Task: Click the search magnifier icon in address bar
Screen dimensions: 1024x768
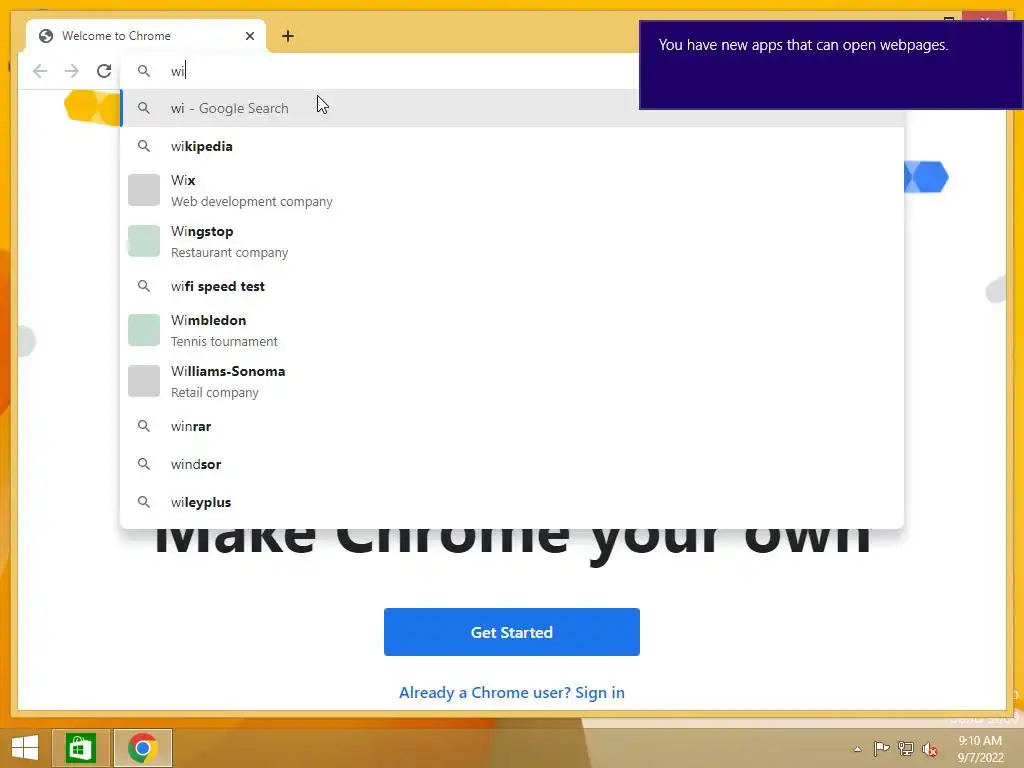Action: tap(144, 71)
